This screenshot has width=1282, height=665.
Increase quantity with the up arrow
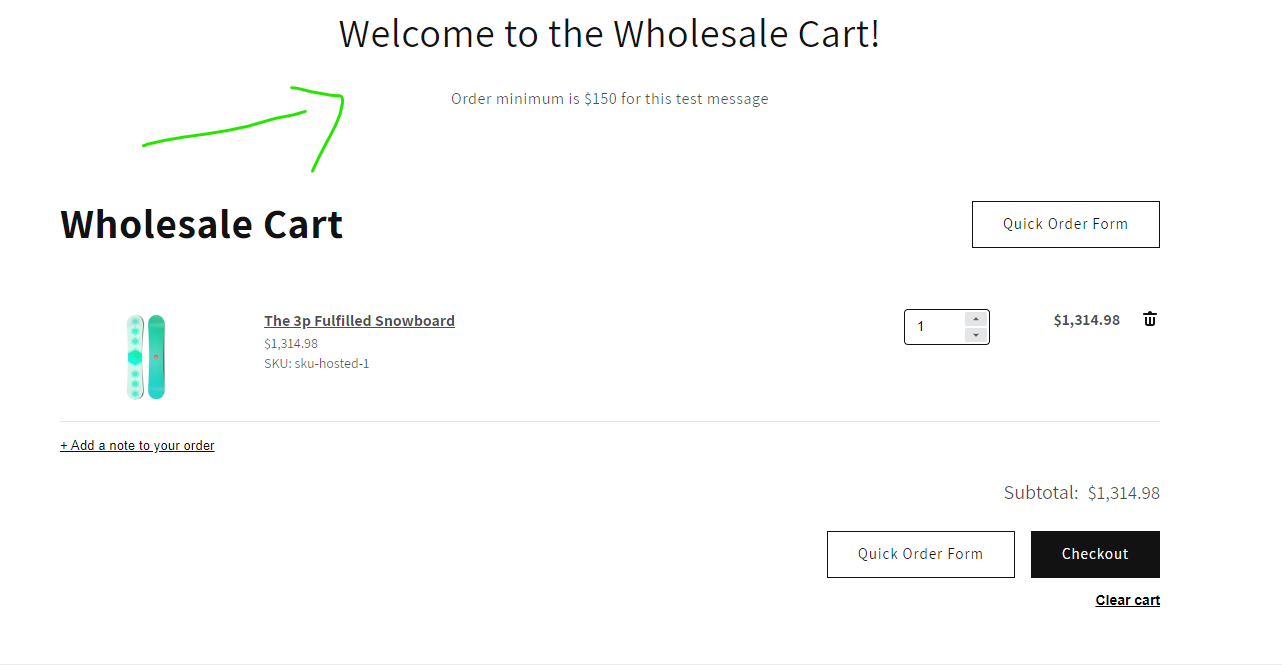coord(976,319)
